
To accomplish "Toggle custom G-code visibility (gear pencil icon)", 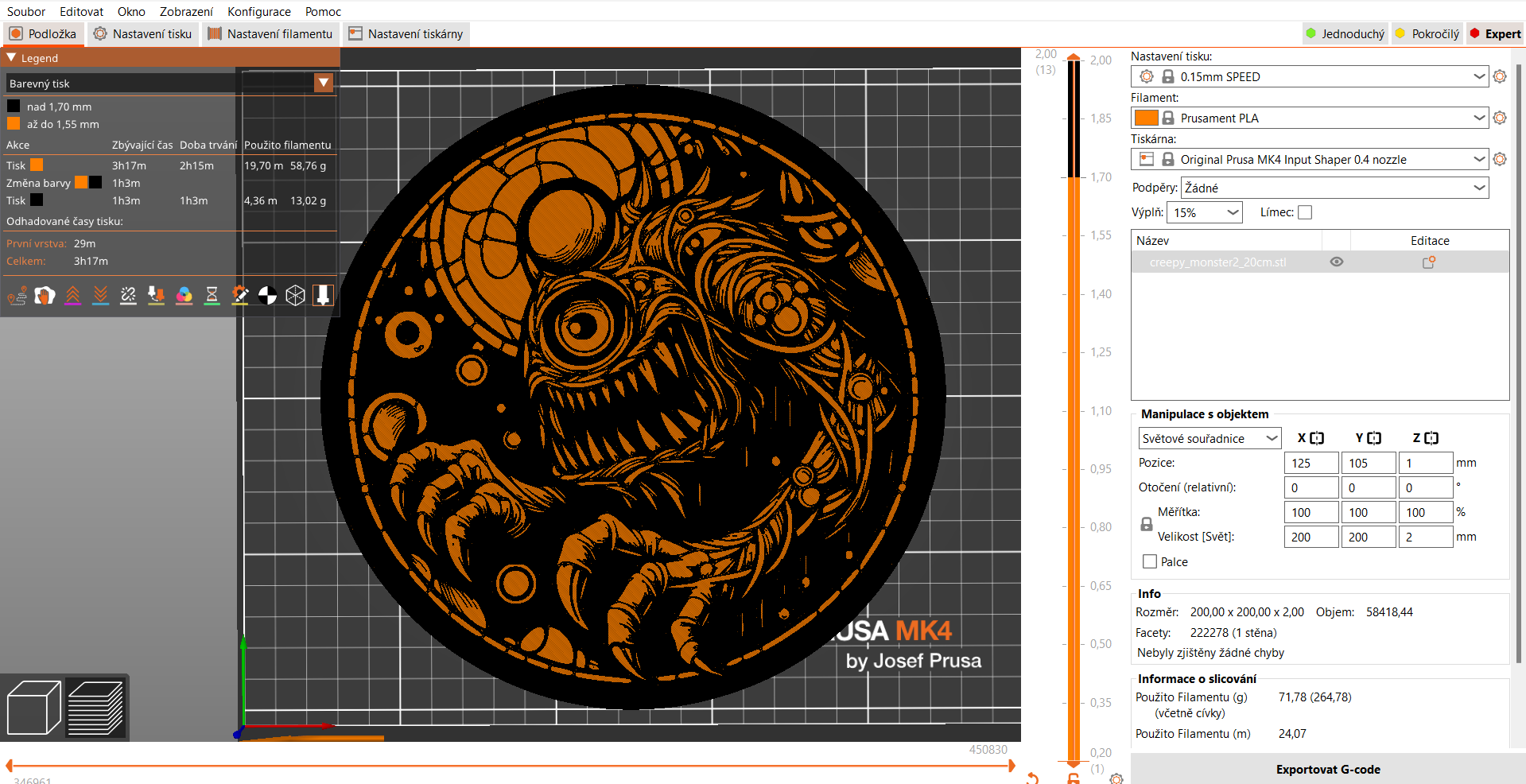I will (239, 296).
